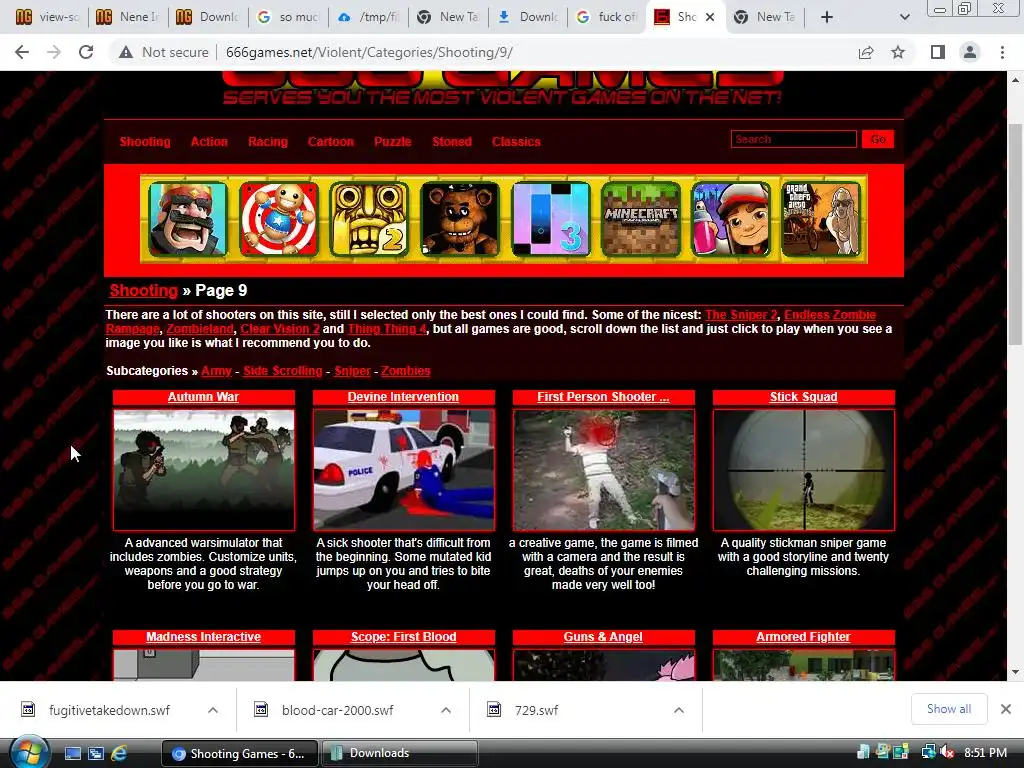Share this page via the share icon
1024x768 pixels.
(866, 52)
